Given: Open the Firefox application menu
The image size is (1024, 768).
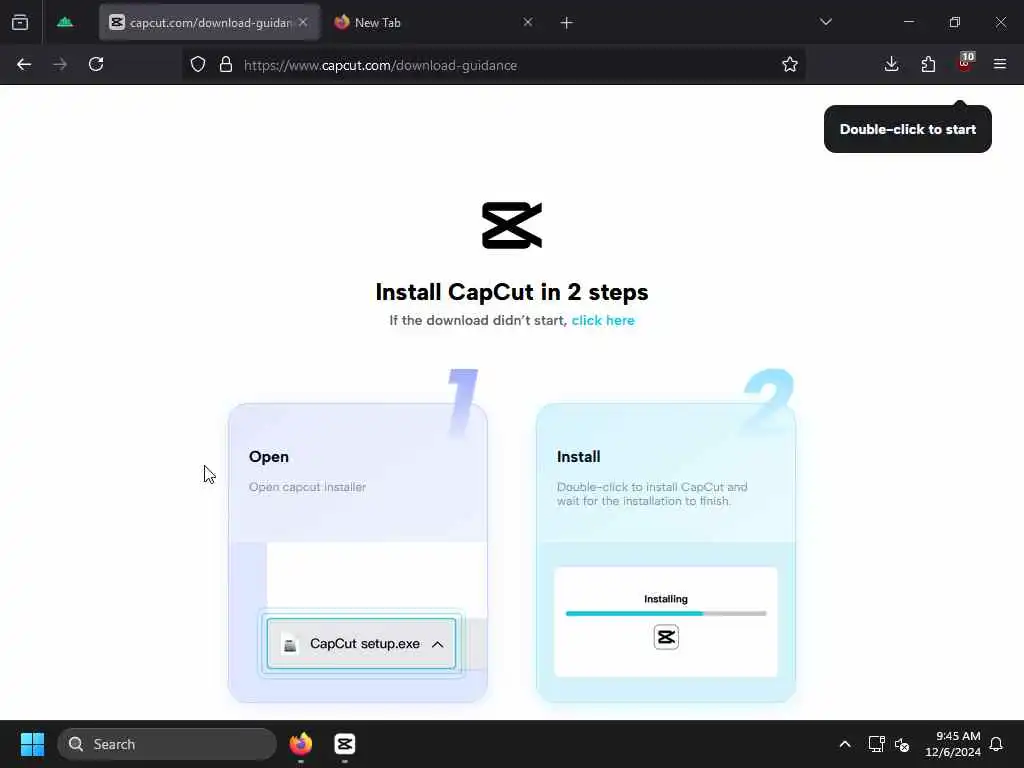Looking at the screenshot, I should pyautogui.click(x=1000, y=64).
